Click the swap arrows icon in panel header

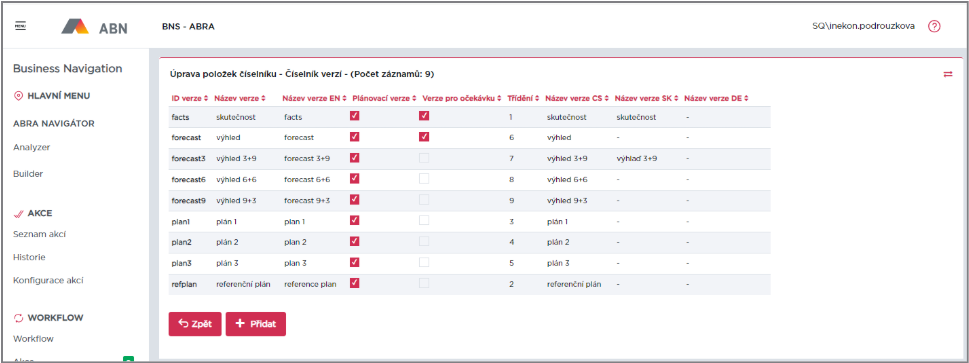click(x=948, y=74)
